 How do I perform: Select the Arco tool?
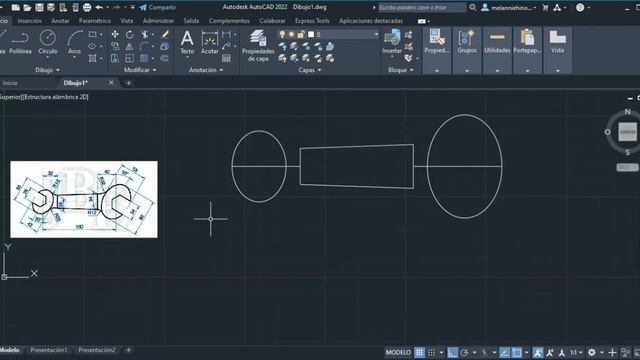pyautogui.click(x=74, y=42)
